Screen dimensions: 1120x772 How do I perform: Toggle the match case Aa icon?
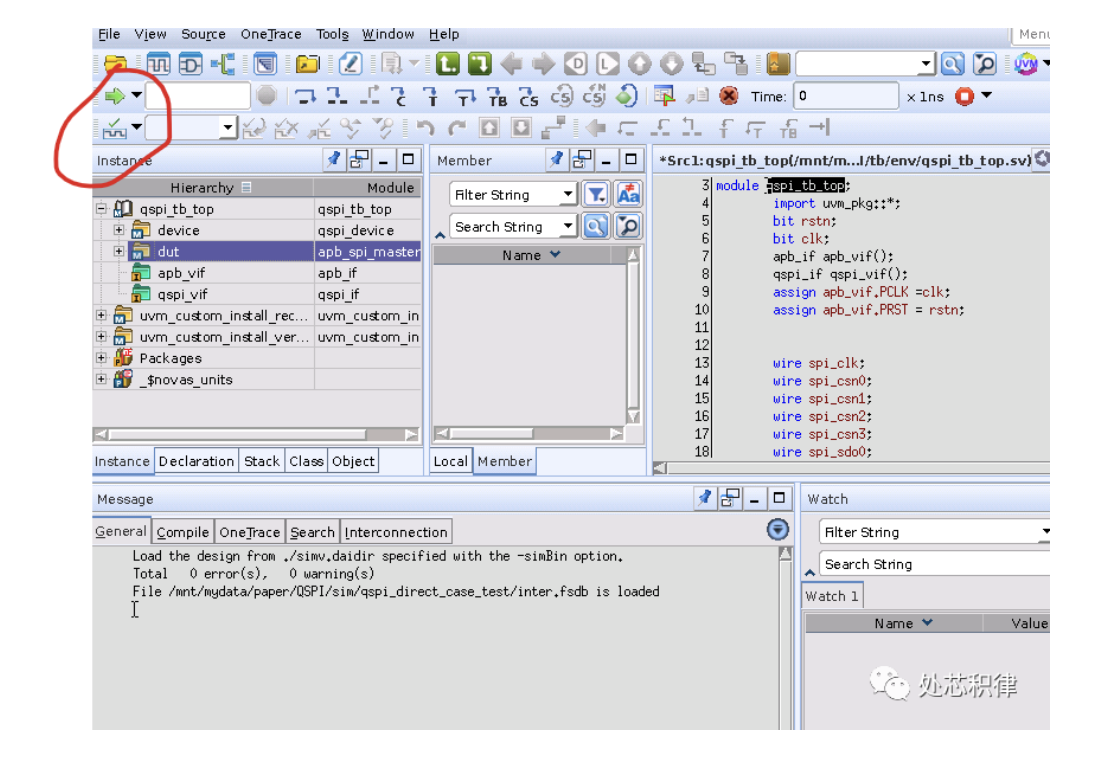pos(628,194)
